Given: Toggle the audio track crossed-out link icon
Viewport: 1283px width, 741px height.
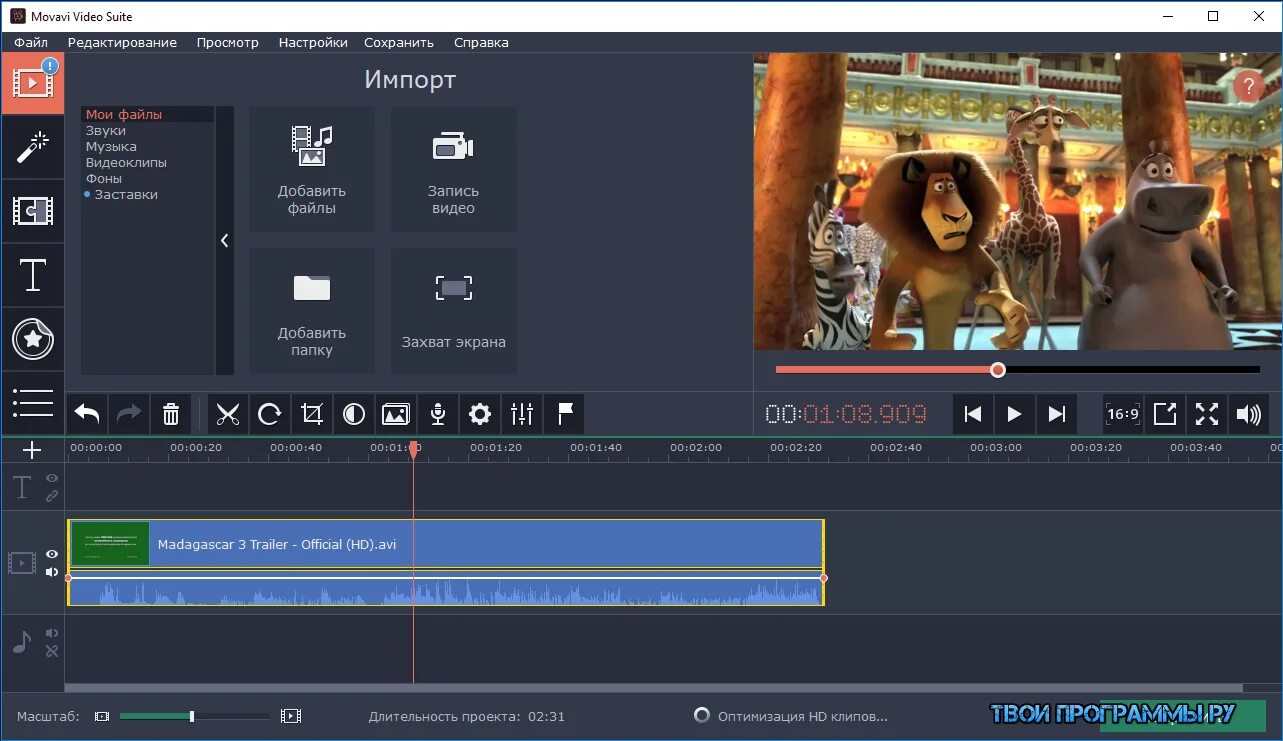Looking at the screenshot, I should pos(52,651).
